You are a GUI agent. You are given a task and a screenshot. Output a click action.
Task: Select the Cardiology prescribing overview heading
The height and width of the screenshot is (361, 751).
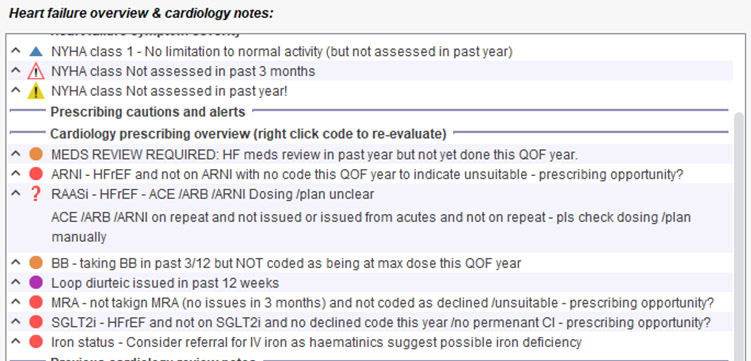click(x=249, y=134)
